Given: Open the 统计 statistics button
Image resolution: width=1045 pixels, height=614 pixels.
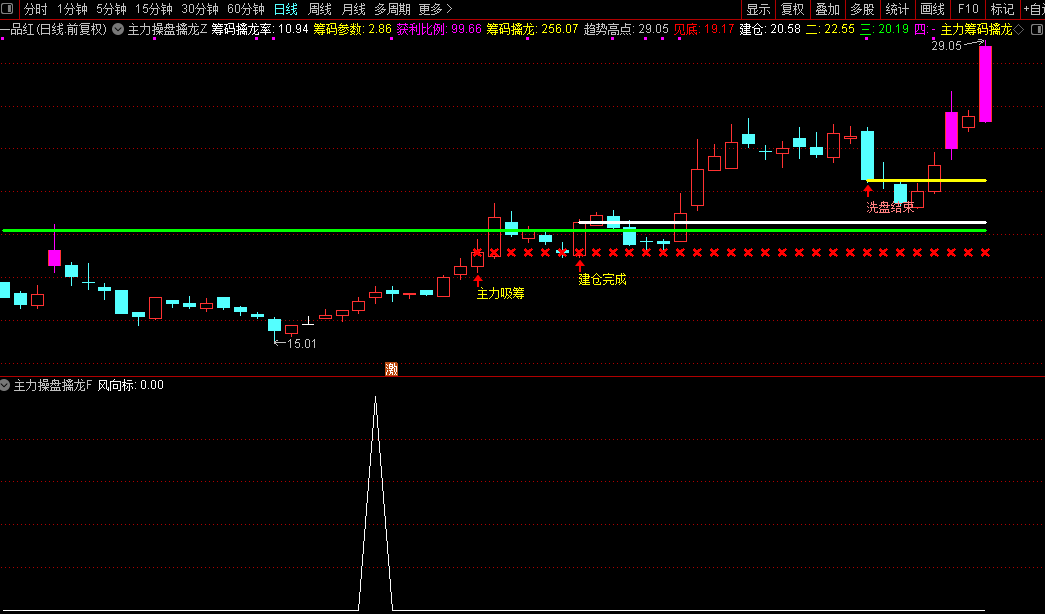Looking at the screenshot, I should 897,9.
